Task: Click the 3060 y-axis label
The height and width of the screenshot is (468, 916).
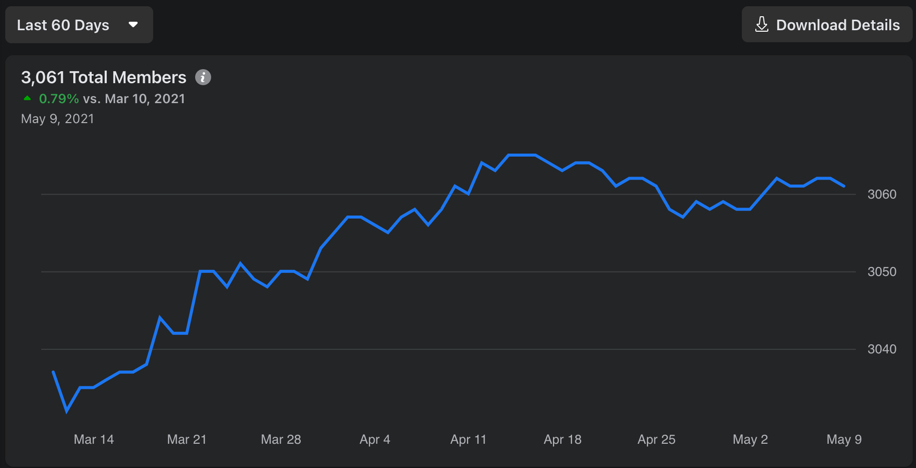Action: pyautogui.click(x=882, y=194)
